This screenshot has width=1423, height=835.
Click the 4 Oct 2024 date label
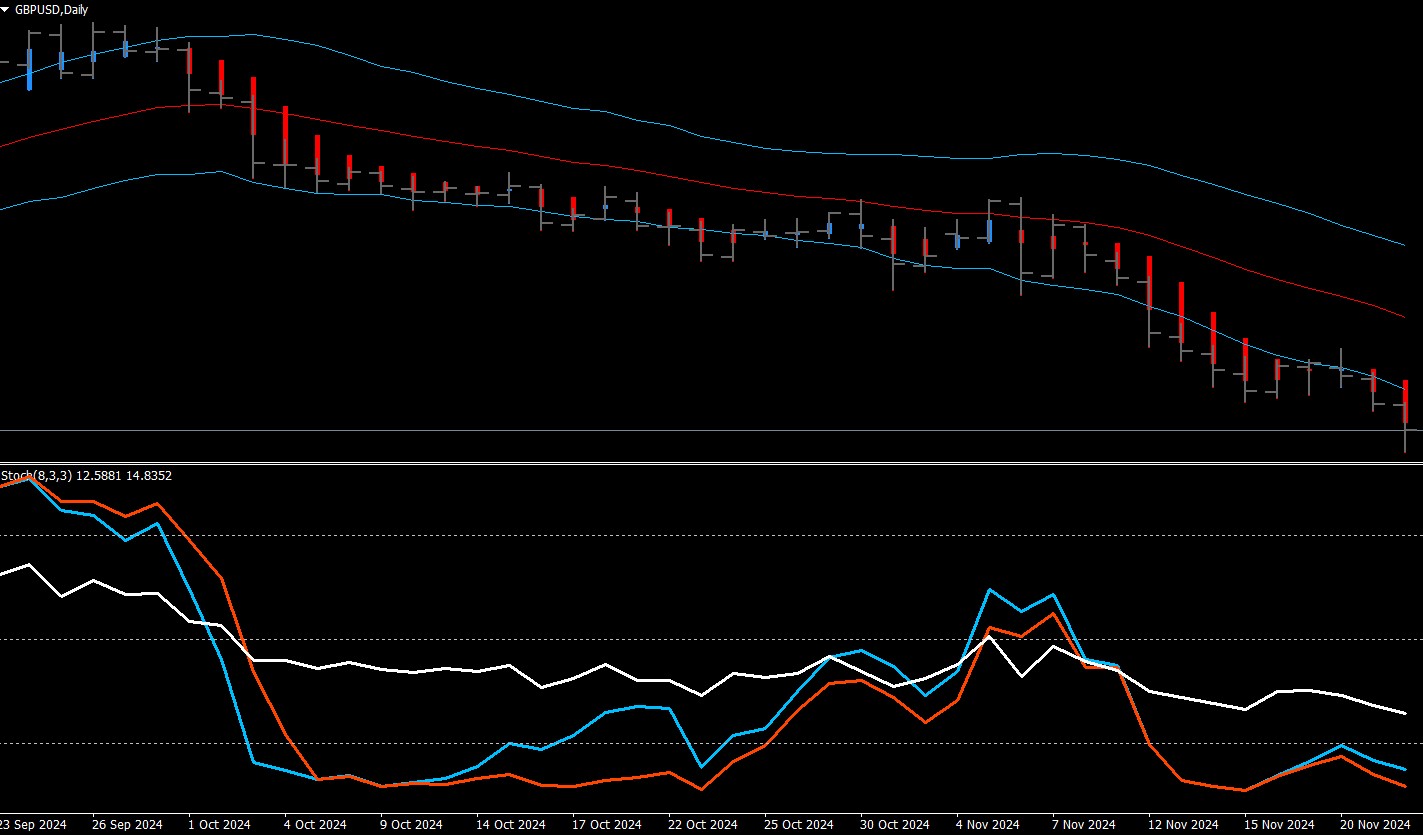(x=316, y=825)
